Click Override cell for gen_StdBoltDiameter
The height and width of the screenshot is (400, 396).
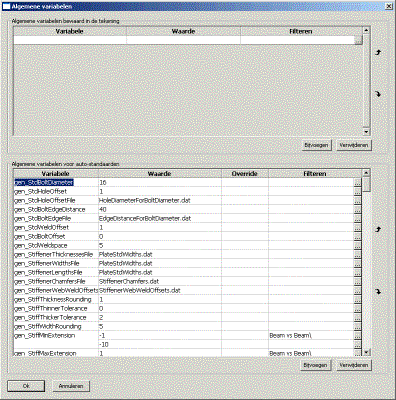245,182
